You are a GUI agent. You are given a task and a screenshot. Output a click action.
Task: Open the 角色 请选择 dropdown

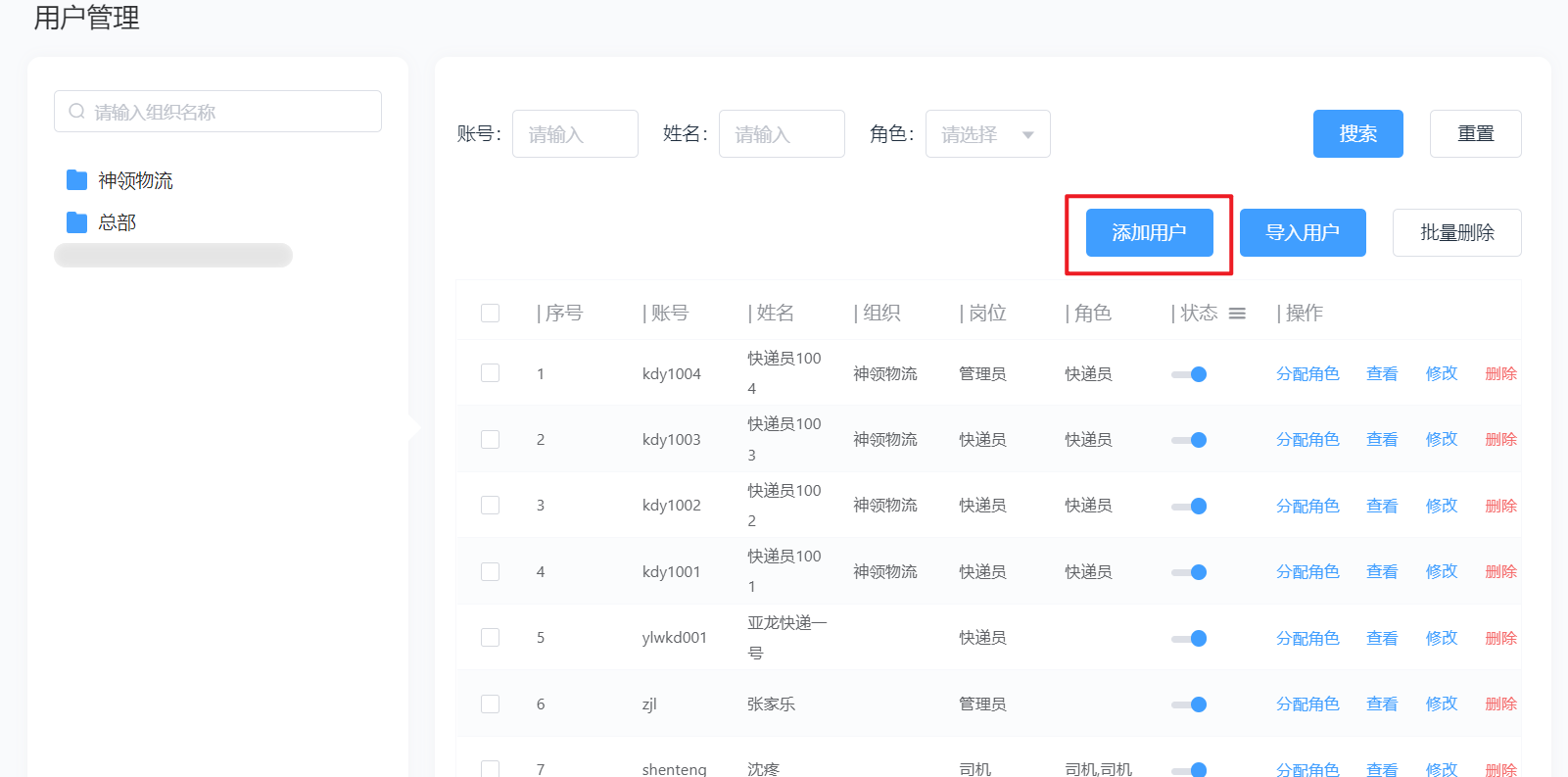pyautogui.click(x=987, y=134)
